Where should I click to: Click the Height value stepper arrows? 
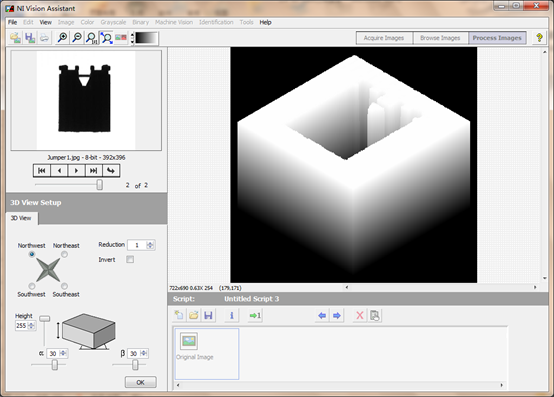click(x=31, y=325)
